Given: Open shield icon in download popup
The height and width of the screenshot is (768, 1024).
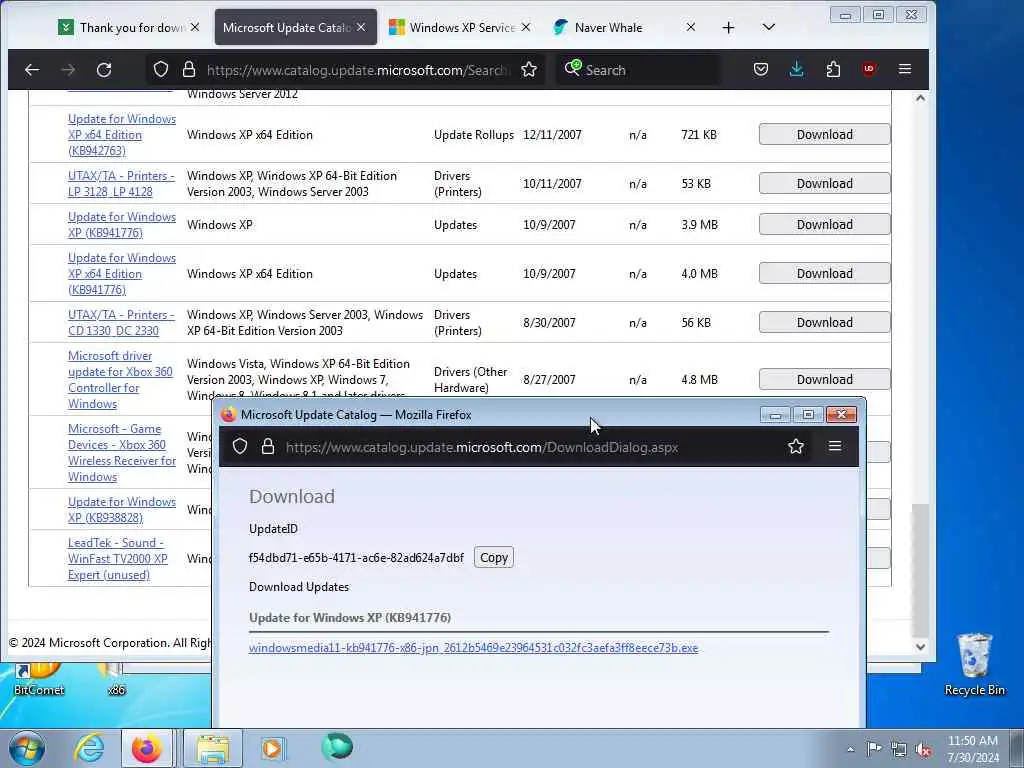Looking at the screenshot, I should 240,447.
